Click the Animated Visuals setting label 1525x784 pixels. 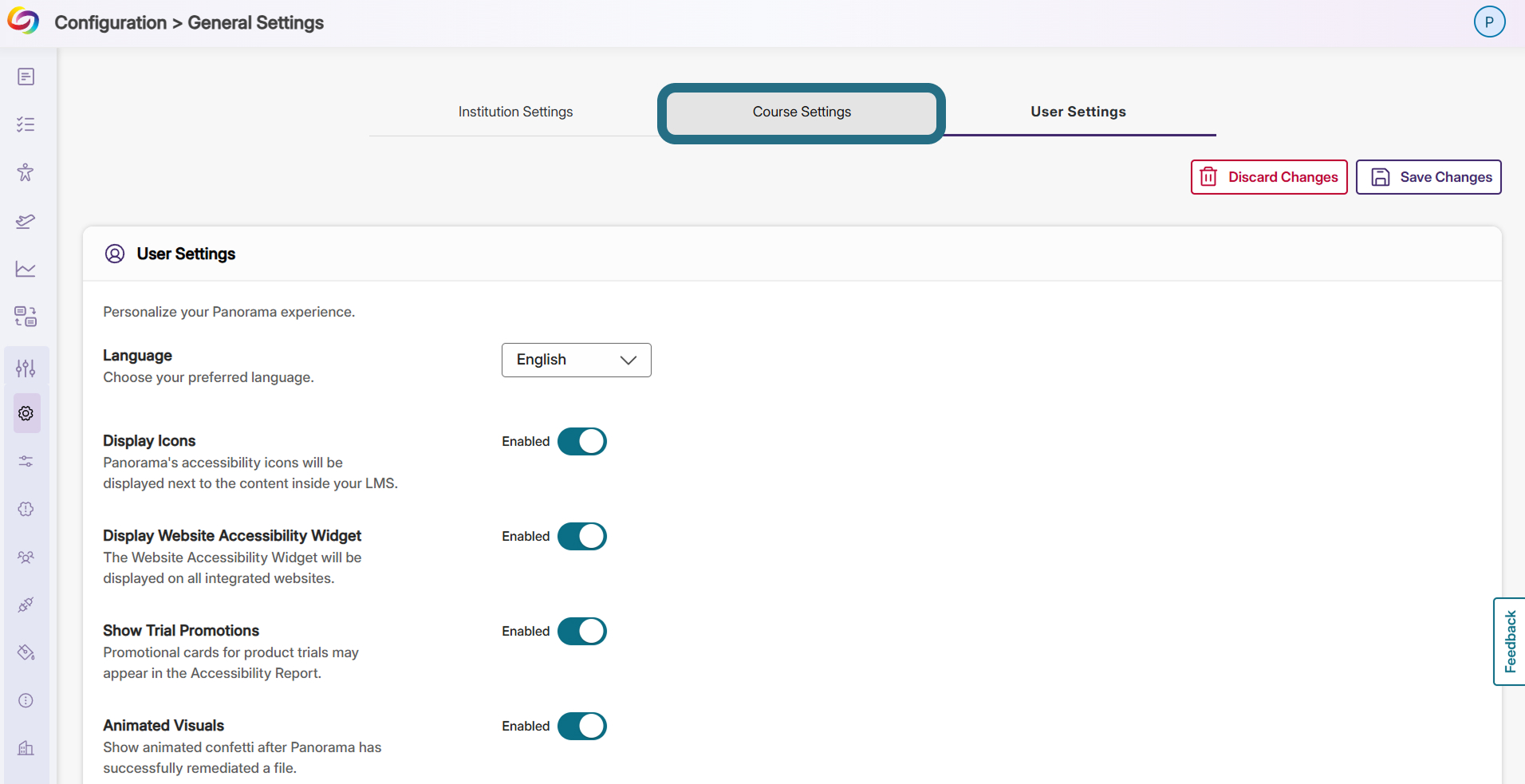(x=164, y=725)
